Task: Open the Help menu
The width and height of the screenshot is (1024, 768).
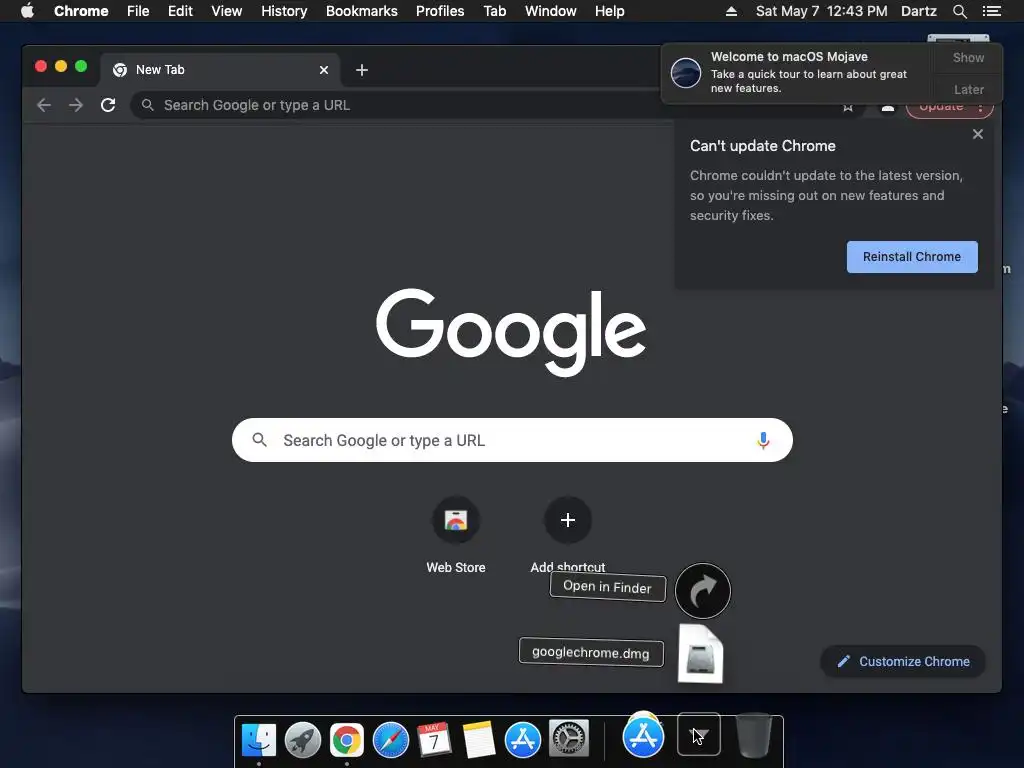Action: click(609, 11)
